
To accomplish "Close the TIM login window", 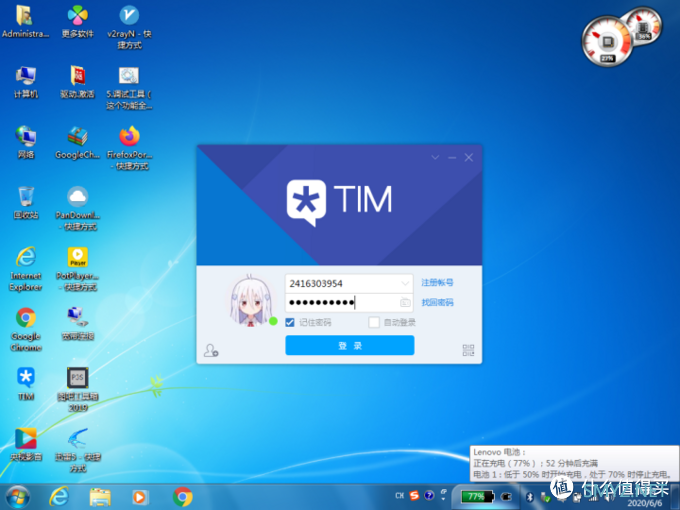I will 469,157.
